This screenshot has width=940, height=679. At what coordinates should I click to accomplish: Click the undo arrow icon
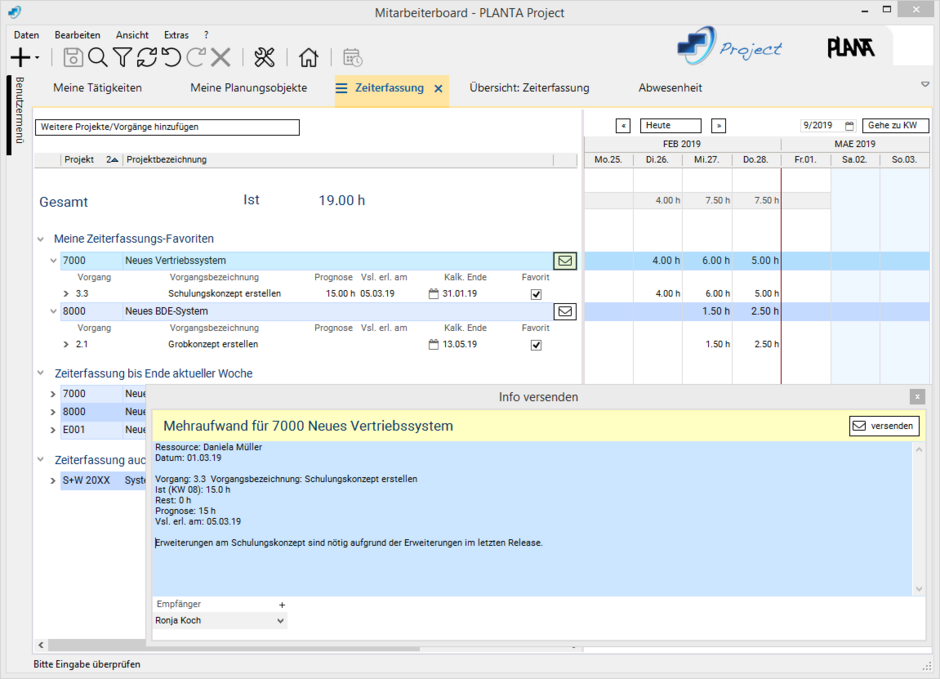pos(171,58)
